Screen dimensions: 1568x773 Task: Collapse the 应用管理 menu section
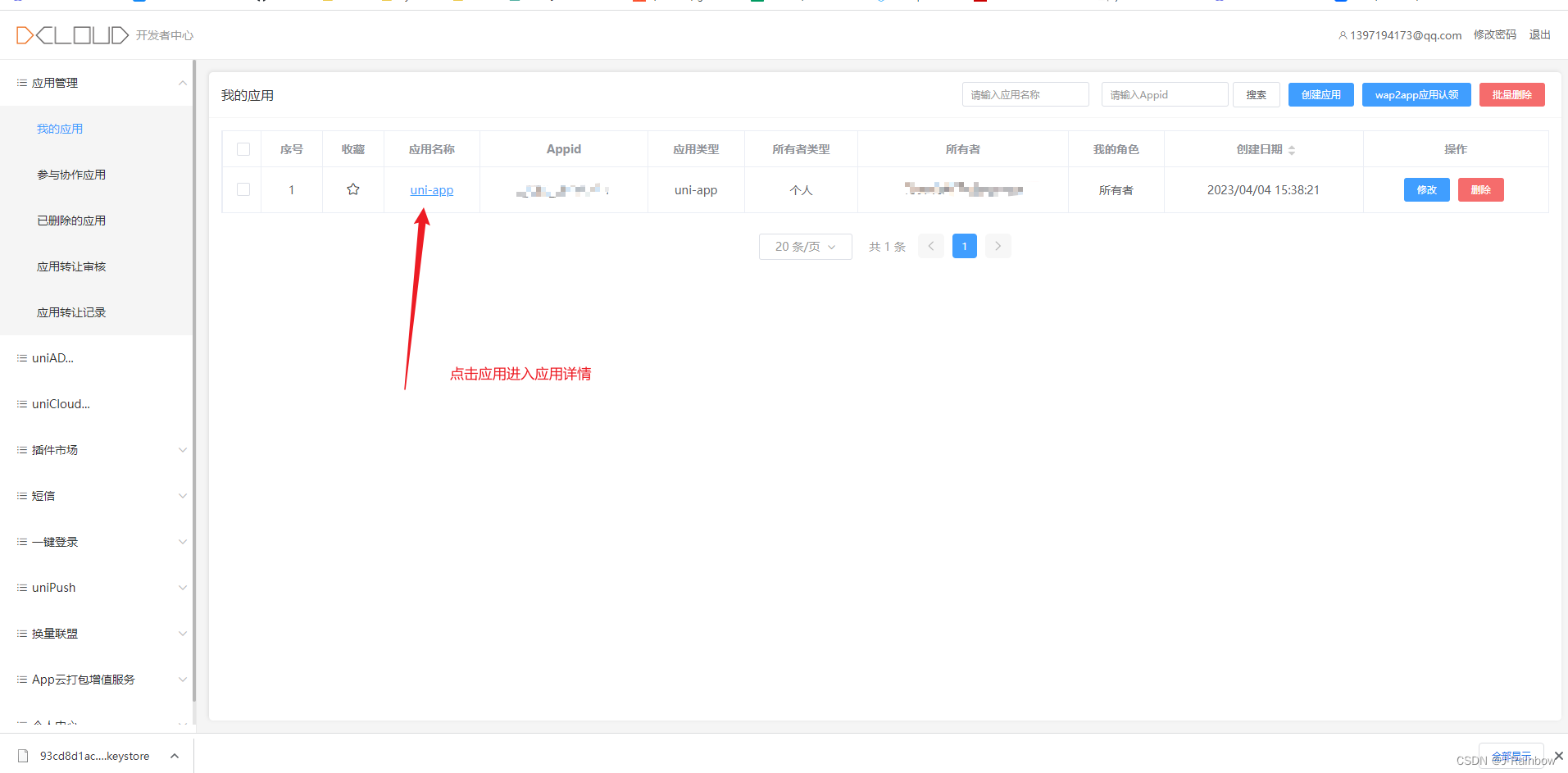click(x=183, y=83)
